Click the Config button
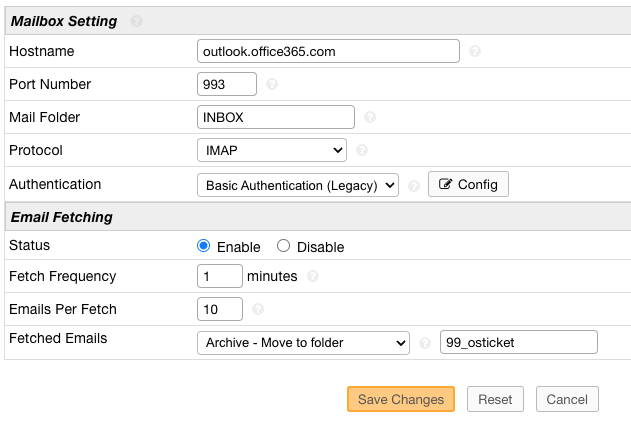 point(468,184)
